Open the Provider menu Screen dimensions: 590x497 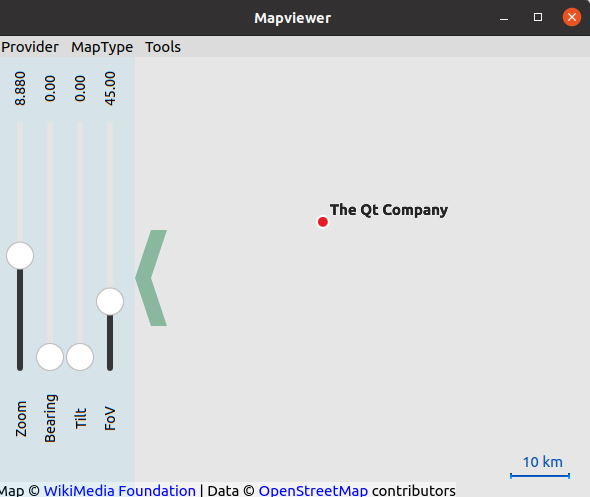pyautogui.click(x=30, y=47)
